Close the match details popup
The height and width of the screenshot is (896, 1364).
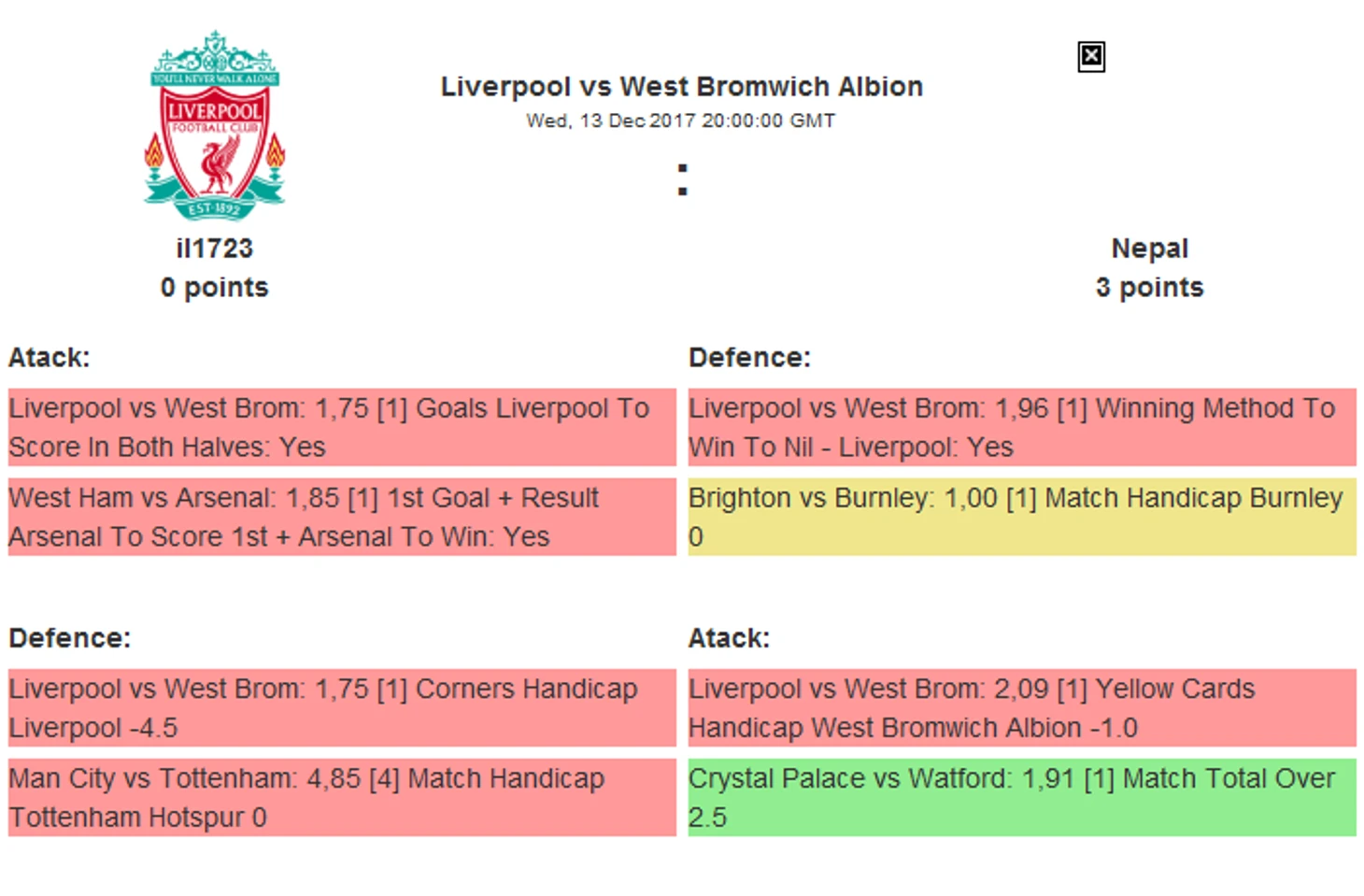pyautogui.click(x=1090, y=57)
